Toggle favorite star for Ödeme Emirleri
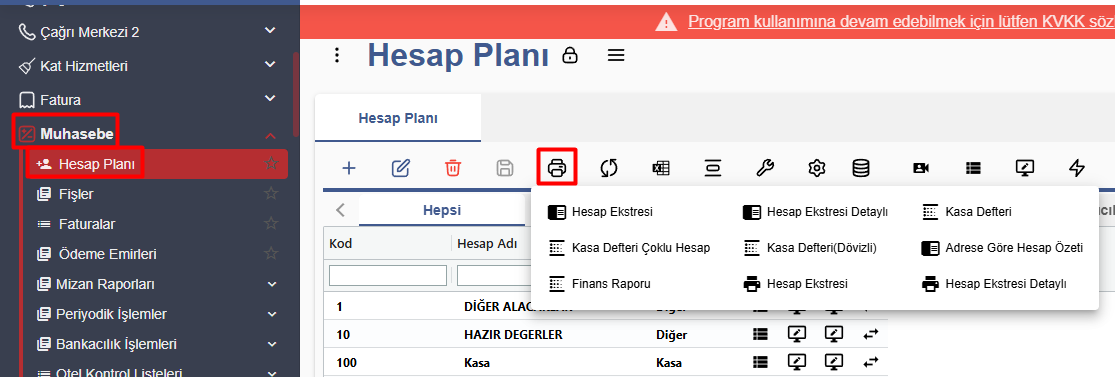Viewport: 1115px width, 377px height. pyautogui.click(x=271, y=253)
